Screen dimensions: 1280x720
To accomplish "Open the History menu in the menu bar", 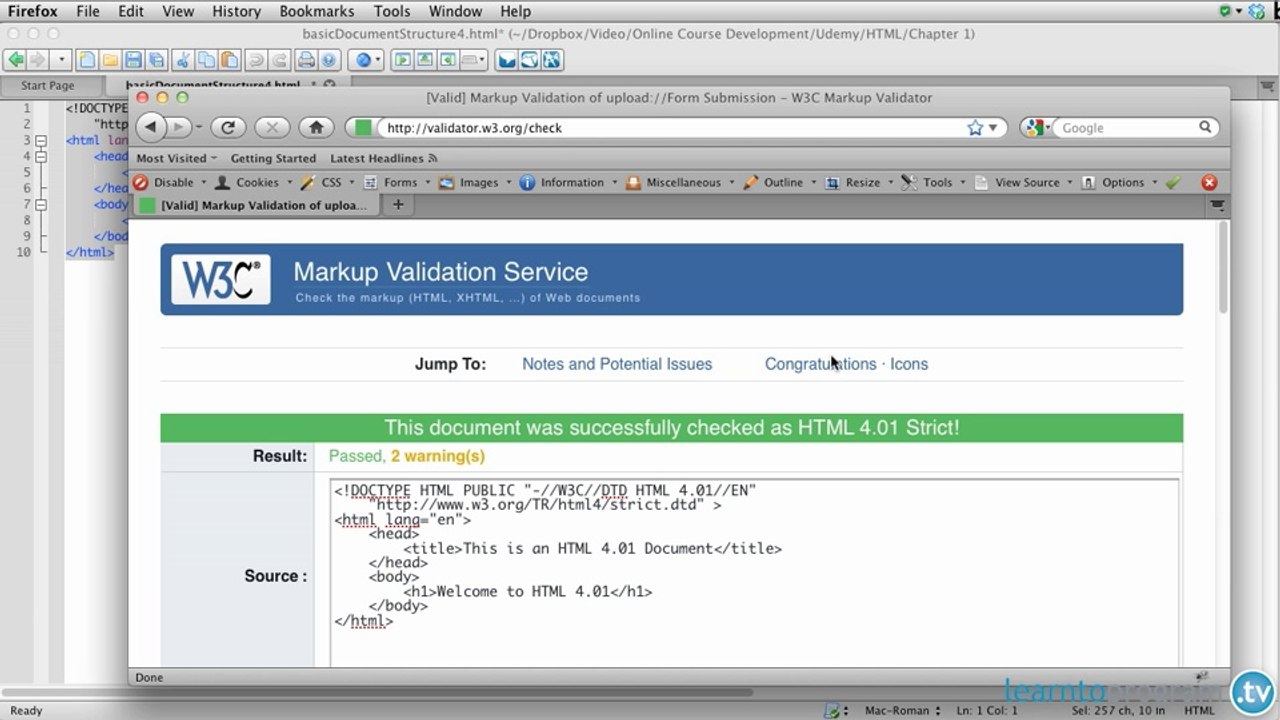I will click(236, 11).
